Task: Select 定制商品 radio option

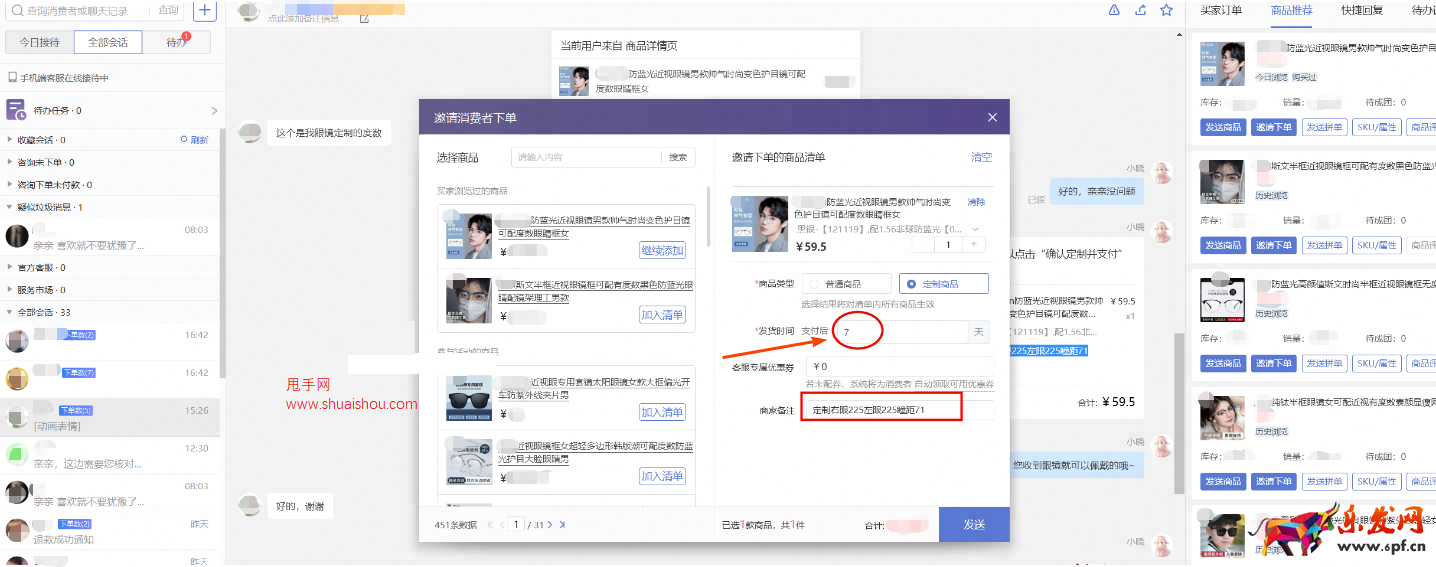Action: click(x=910, y=284)
